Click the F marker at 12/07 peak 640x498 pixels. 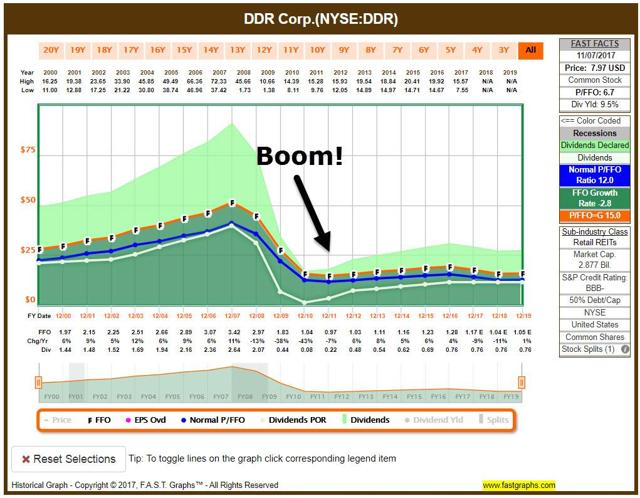232,202
